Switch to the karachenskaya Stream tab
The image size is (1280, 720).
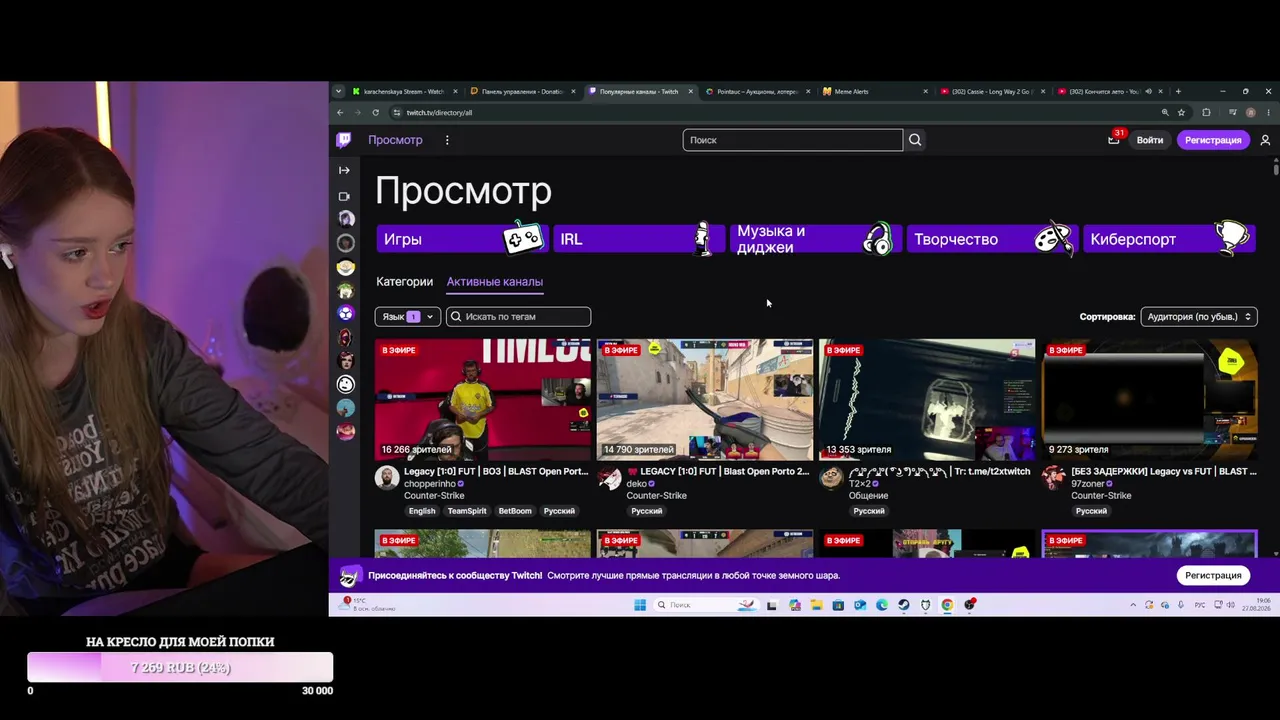[405, 91]
